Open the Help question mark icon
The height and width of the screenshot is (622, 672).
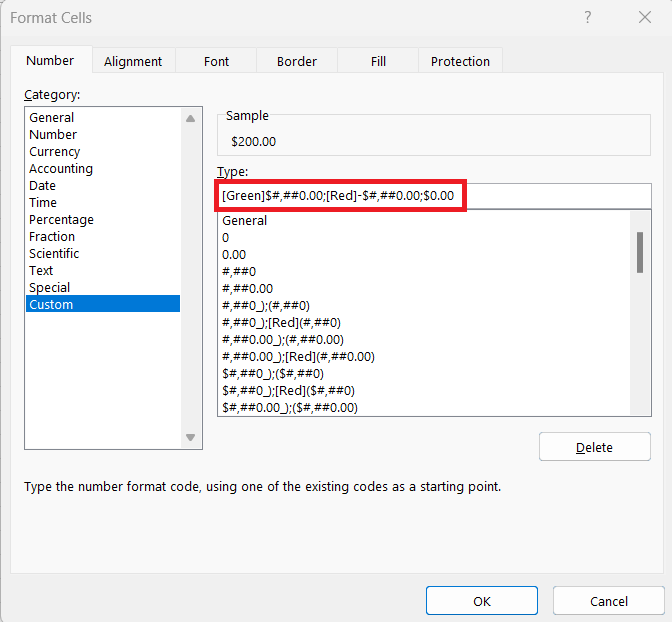pos(588,18)
